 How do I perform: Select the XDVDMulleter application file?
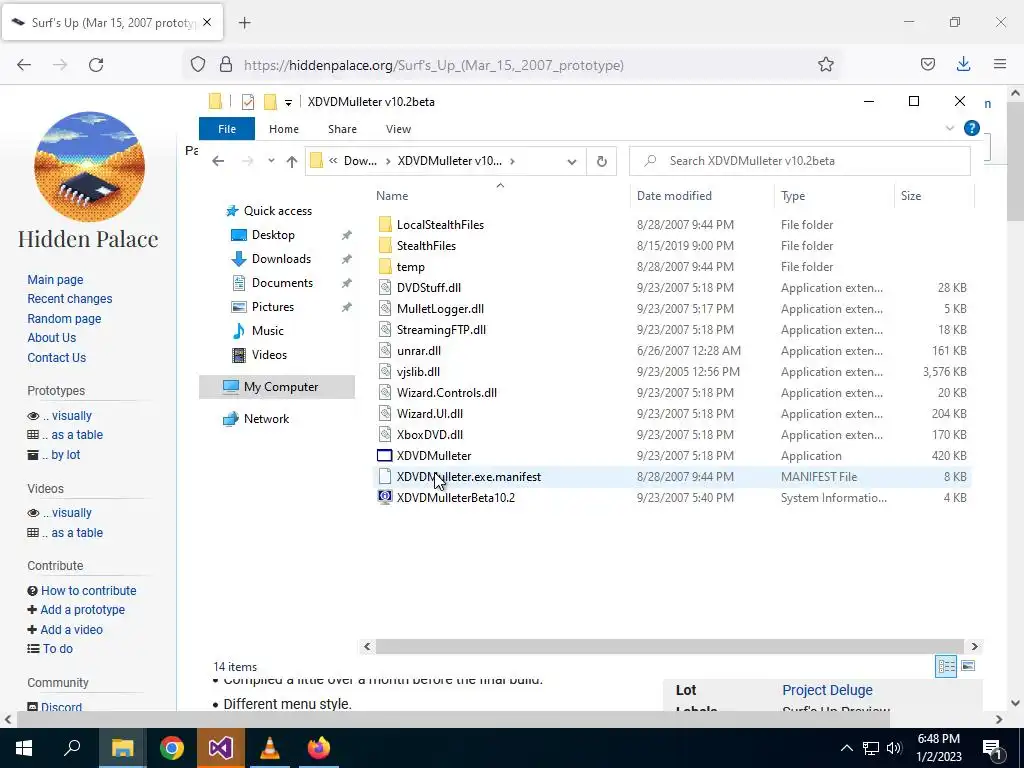click(x=434, y=456)
